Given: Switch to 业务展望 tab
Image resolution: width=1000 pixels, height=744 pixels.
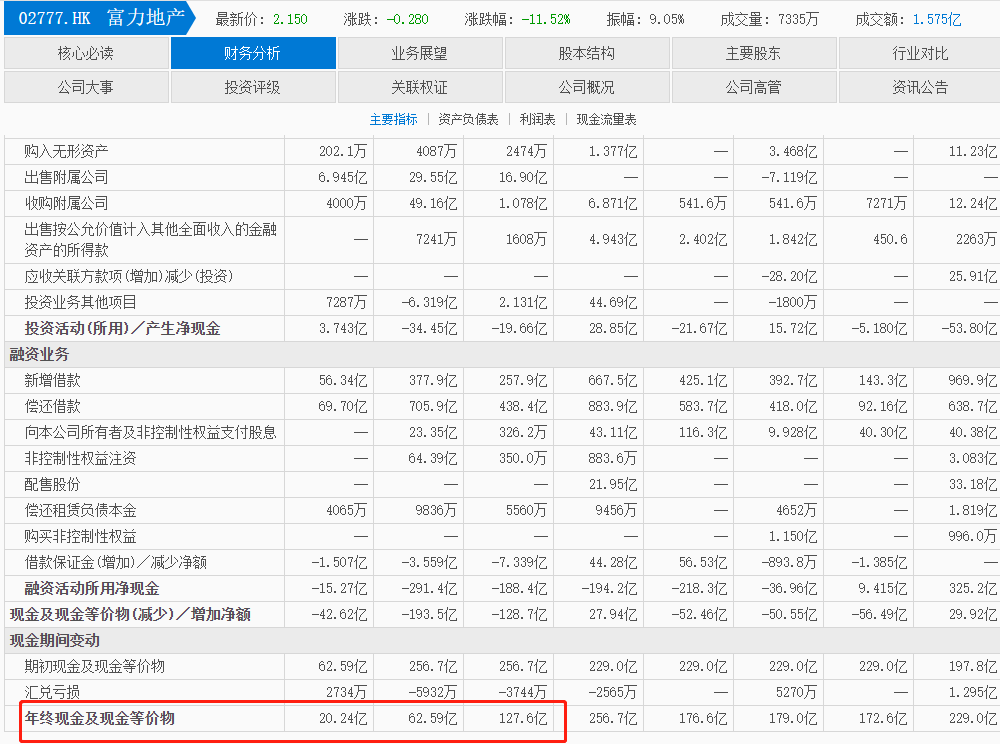Looking at the screenshot, I should click(420, 53).
